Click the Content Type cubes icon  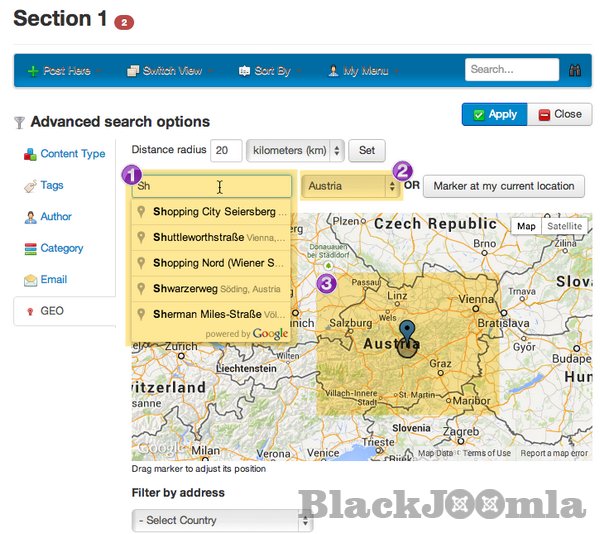click(x=31, y=154)
